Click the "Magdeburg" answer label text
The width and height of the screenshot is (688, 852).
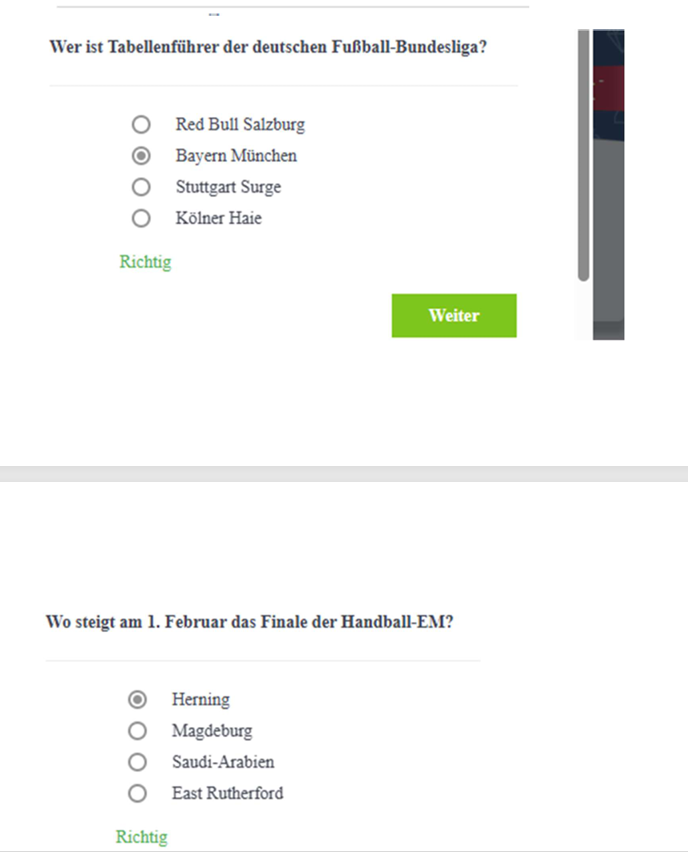click(x=212, y=731)
